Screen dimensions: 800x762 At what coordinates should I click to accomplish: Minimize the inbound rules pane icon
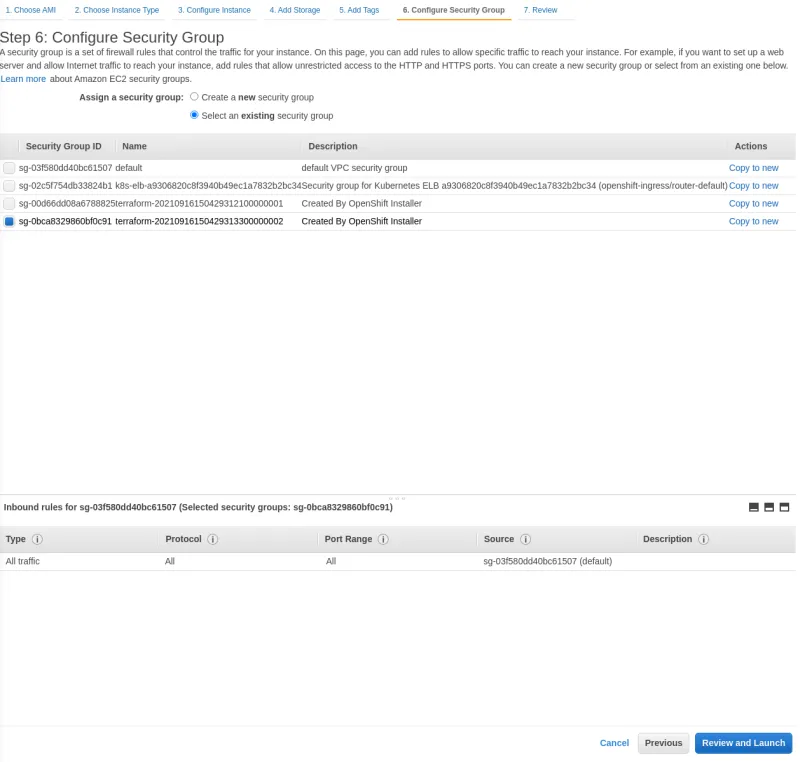[x=754, y=507]
